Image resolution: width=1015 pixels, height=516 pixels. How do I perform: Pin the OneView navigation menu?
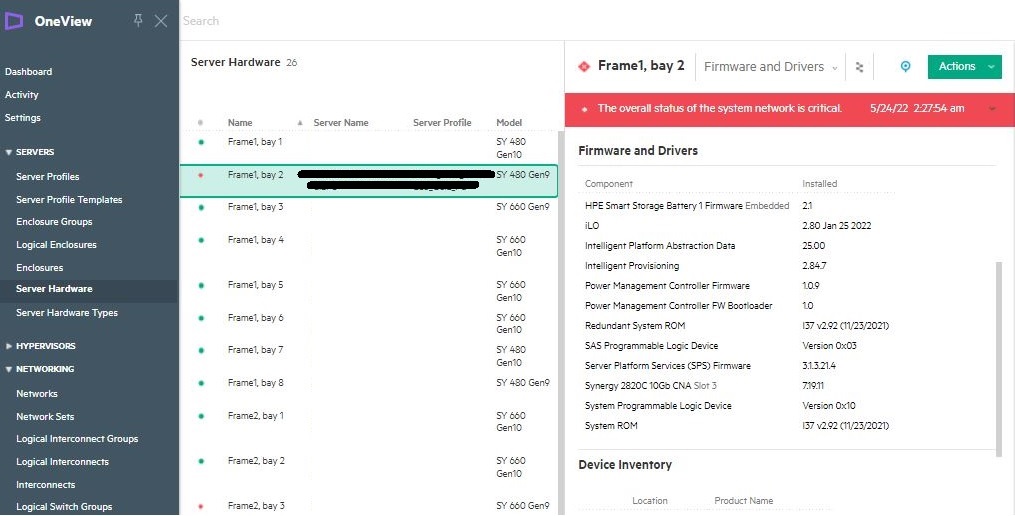(138, 21)
